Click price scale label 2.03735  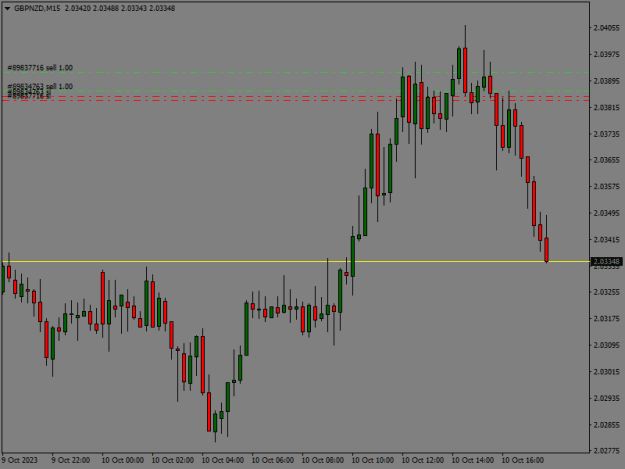pos(607,134)
